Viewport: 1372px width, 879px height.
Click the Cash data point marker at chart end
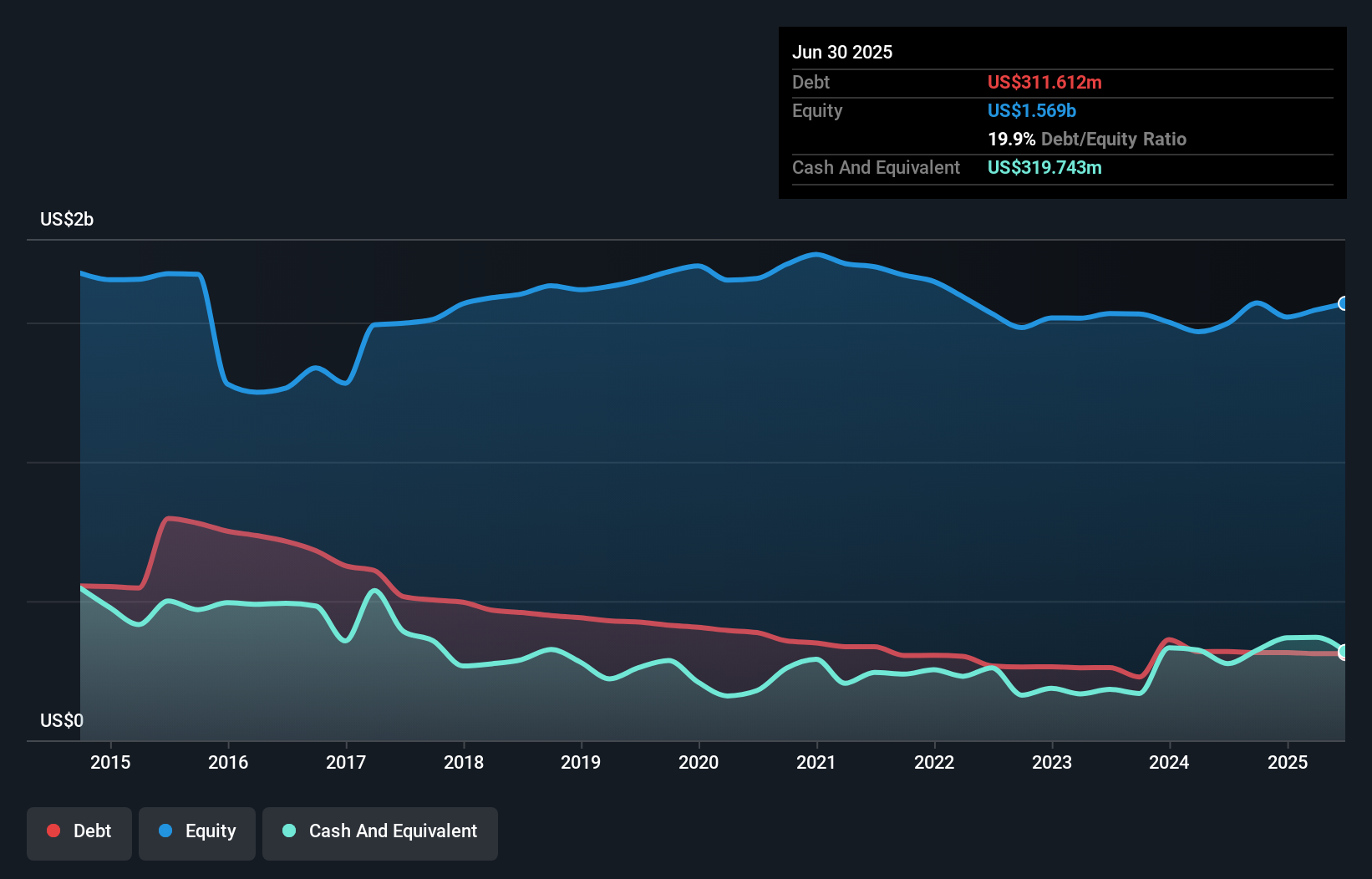coord(1344,651)
